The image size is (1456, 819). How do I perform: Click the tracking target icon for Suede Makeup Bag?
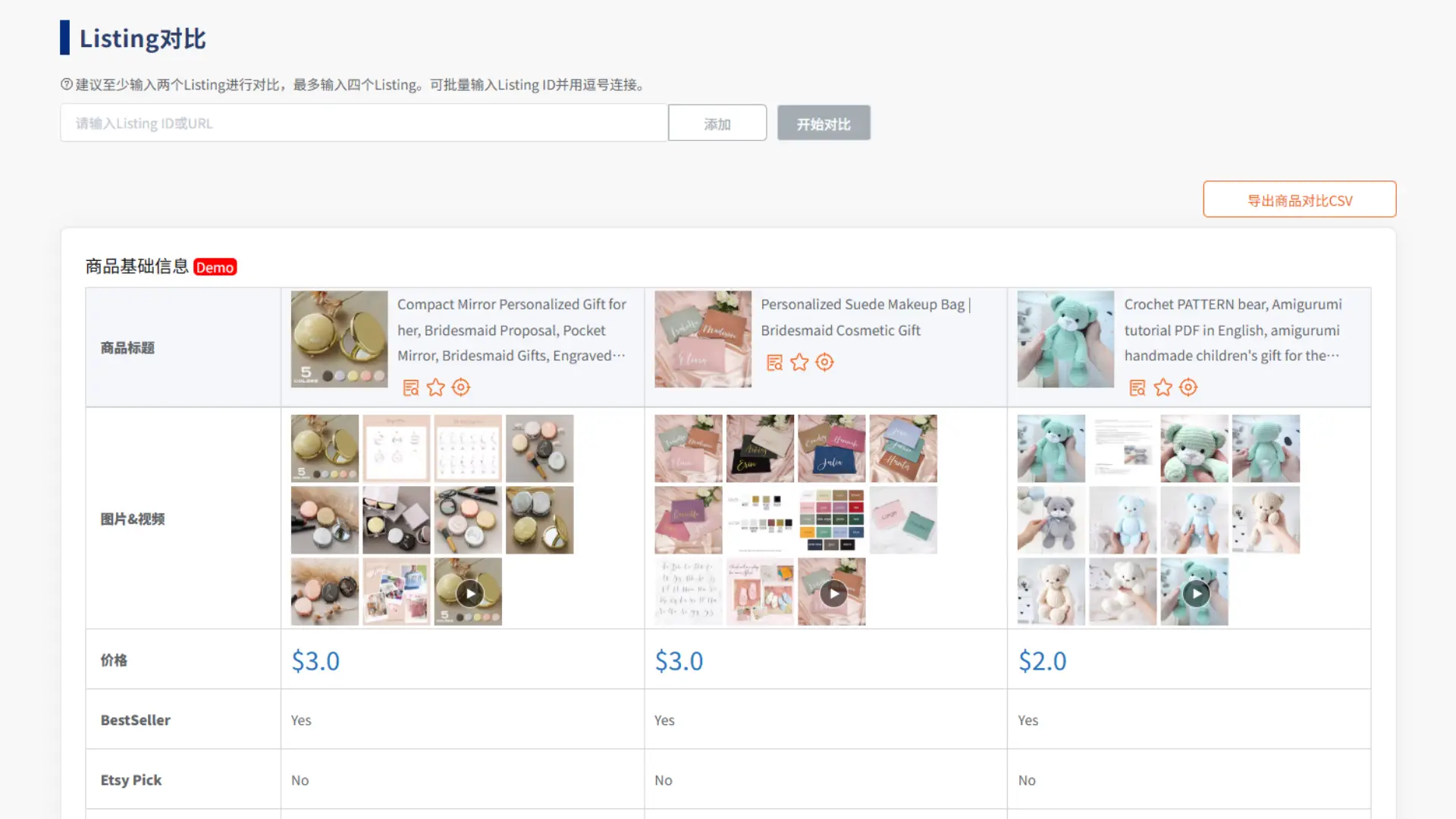click(824, 362)
